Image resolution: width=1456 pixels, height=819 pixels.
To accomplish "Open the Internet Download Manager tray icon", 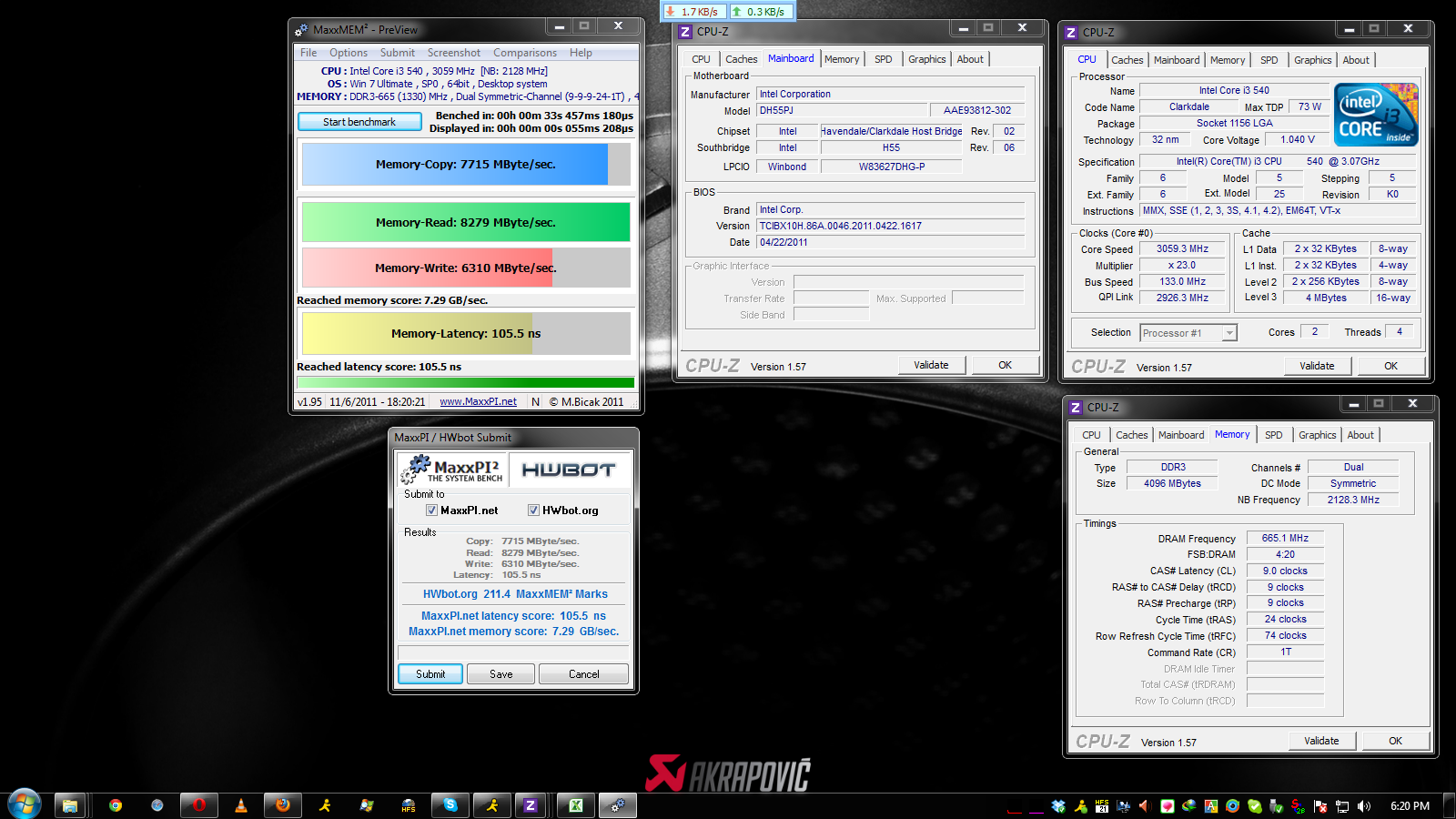I will point(1188,805).
